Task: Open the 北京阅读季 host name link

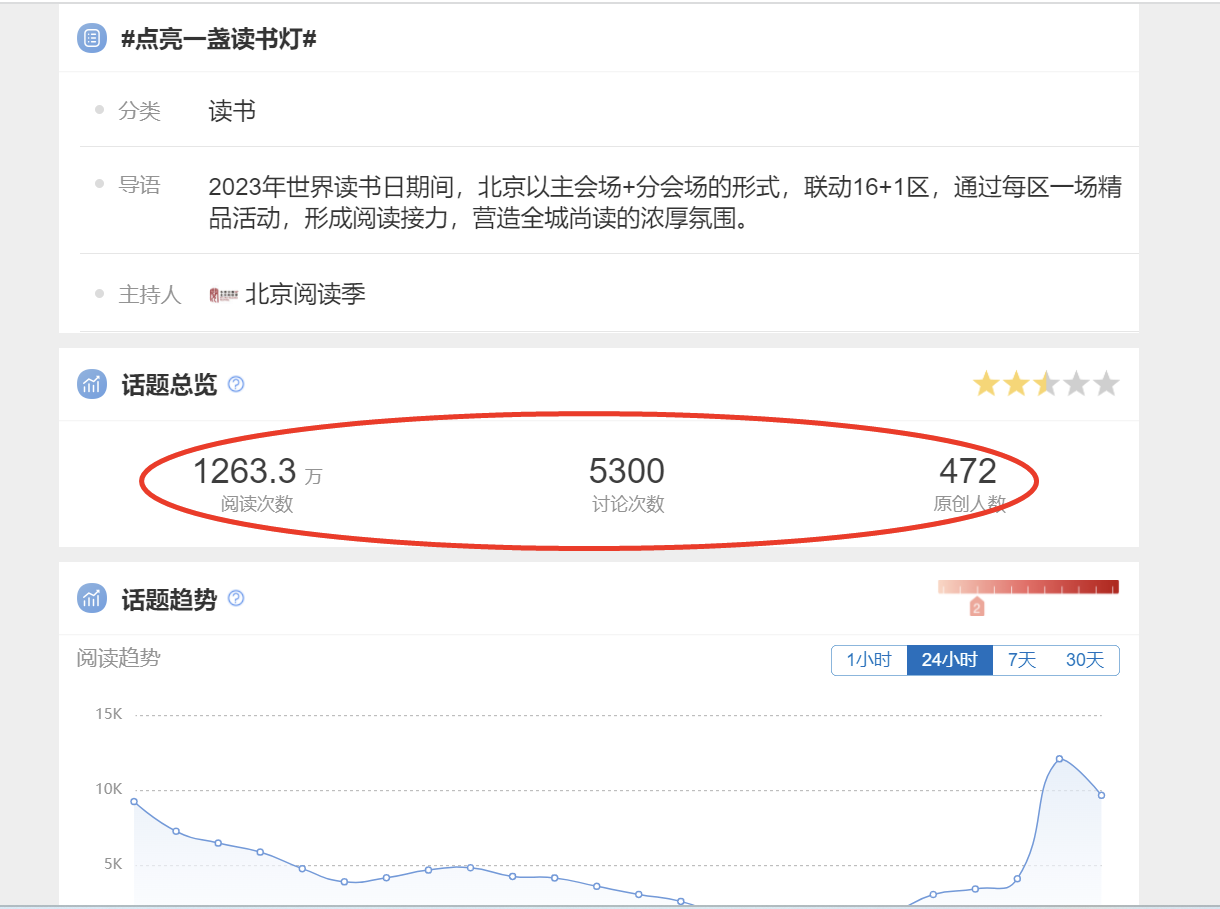Action: tap(305, 295)
